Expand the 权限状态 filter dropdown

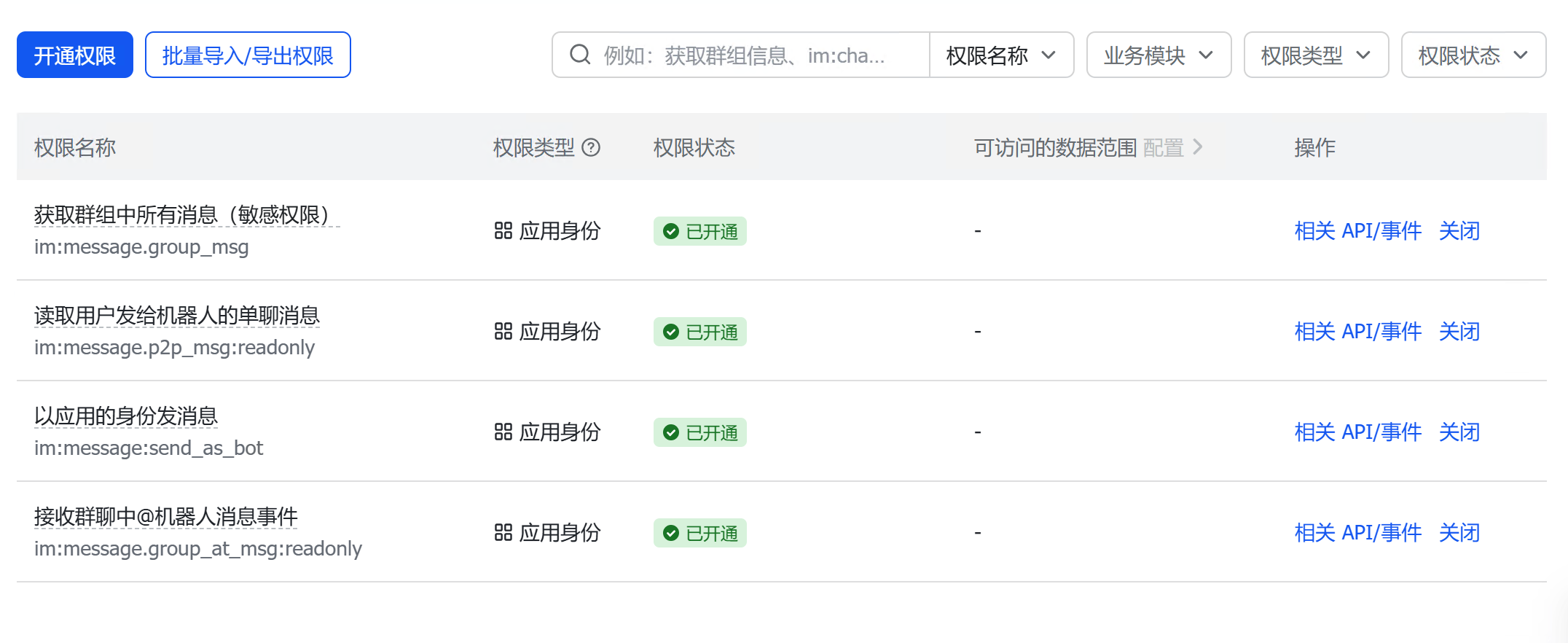pos(1473,55)
